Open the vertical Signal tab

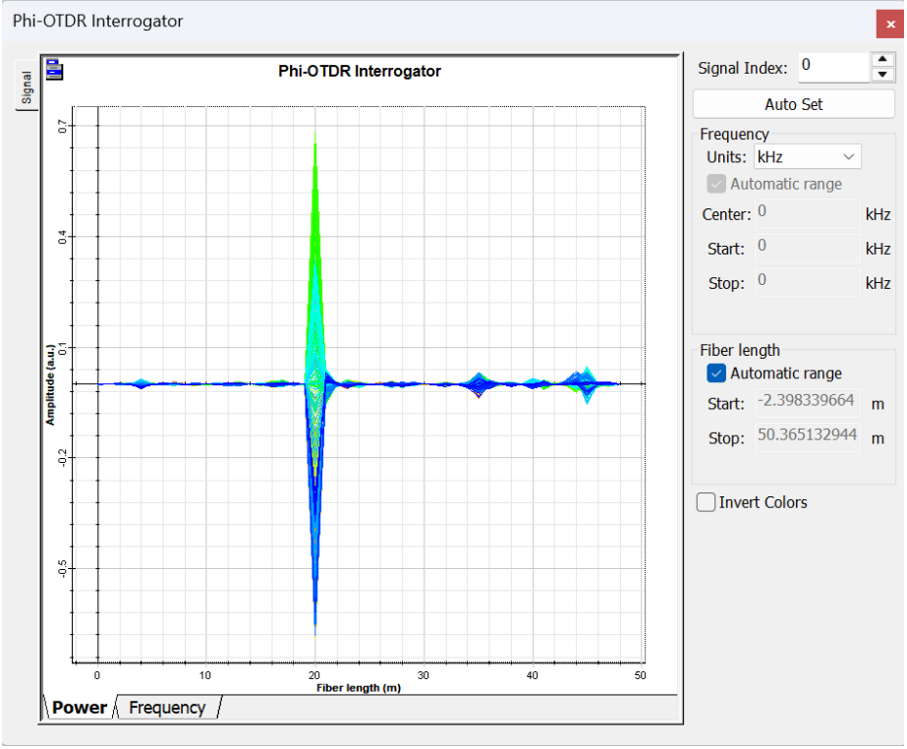[27, 87]
